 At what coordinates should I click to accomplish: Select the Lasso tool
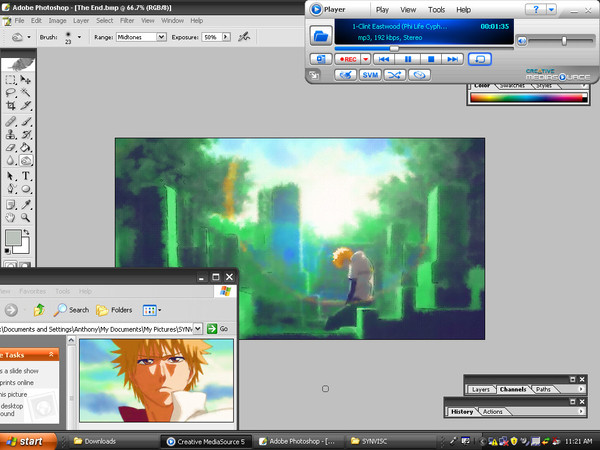[x=10, y=92]
